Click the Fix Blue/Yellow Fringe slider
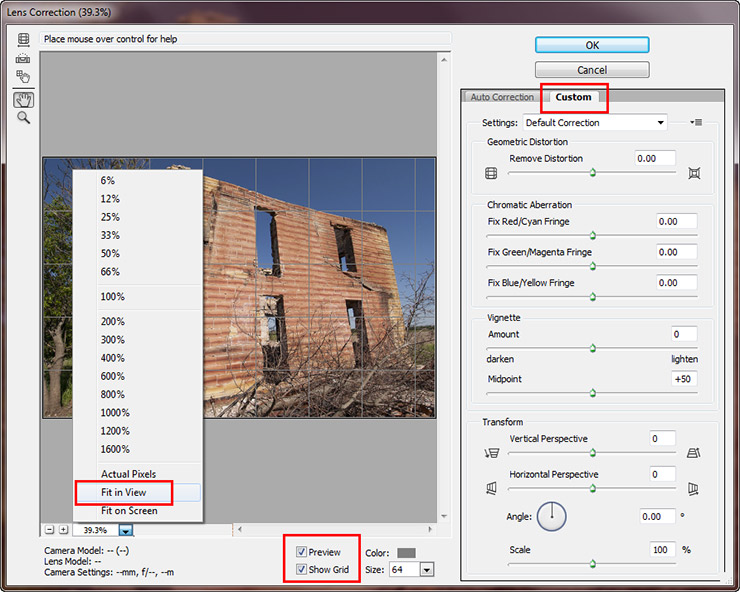The height and width of the screenshot is (592, 740). point(592,297)
